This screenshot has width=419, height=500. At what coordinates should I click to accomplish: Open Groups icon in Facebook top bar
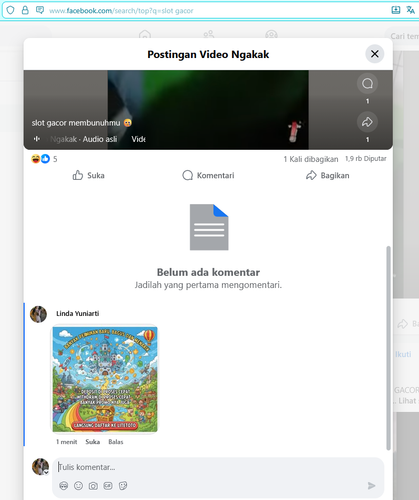click(271, 34)
